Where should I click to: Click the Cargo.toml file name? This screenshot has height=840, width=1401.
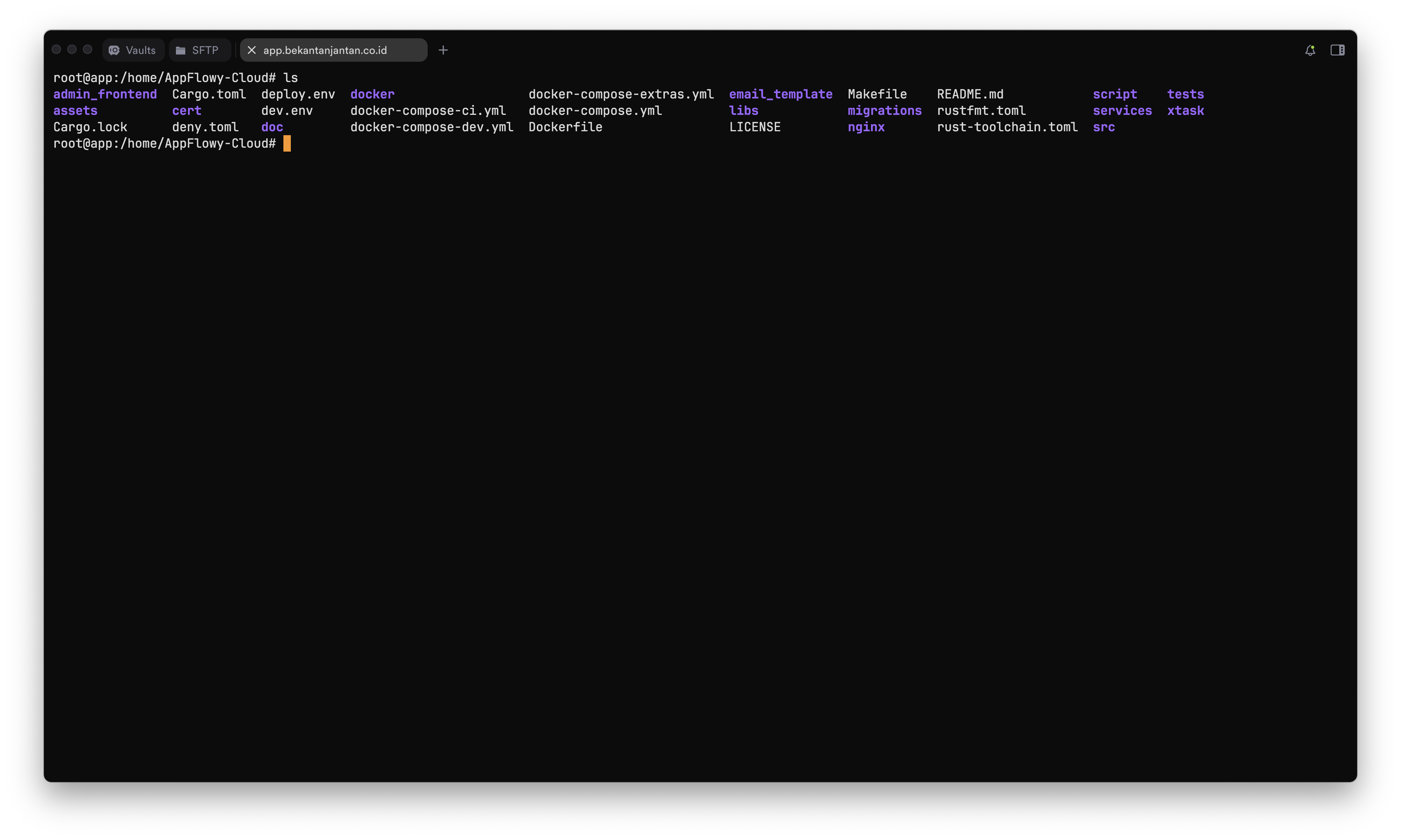coord(209,95)
